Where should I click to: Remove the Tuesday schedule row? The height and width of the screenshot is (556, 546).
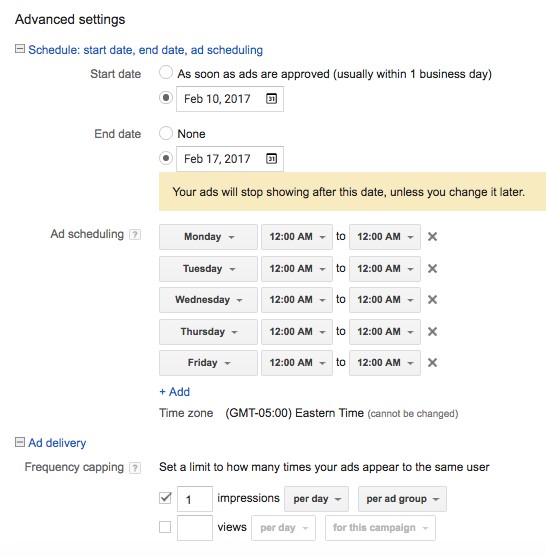432,268
